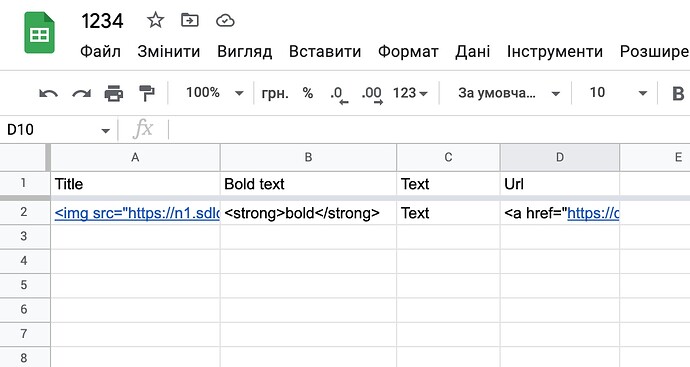690x367 pixels.
Task: Open the Вигляд menu
Action: tap(244, 51)
